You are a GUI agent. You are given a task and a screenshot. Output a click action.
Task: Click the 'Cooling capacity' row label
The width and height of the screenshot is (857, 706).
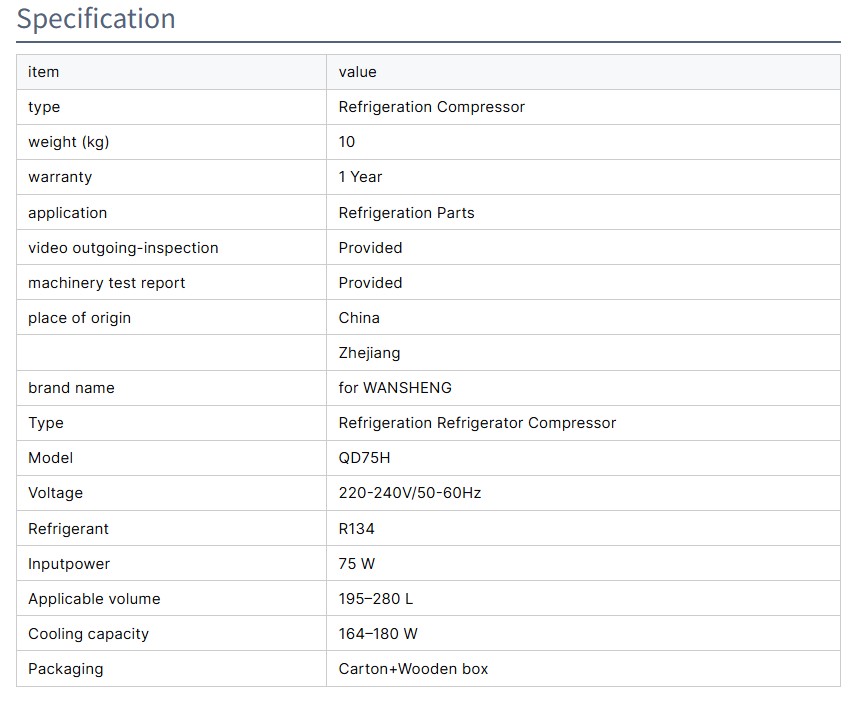88,634
